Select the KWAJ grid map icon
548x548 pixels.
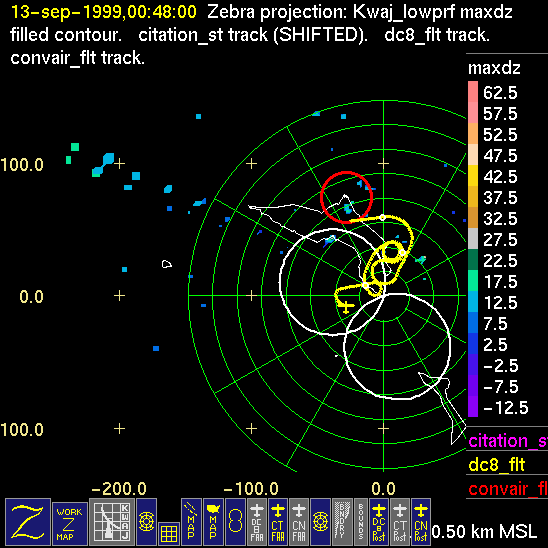(112, 522)
